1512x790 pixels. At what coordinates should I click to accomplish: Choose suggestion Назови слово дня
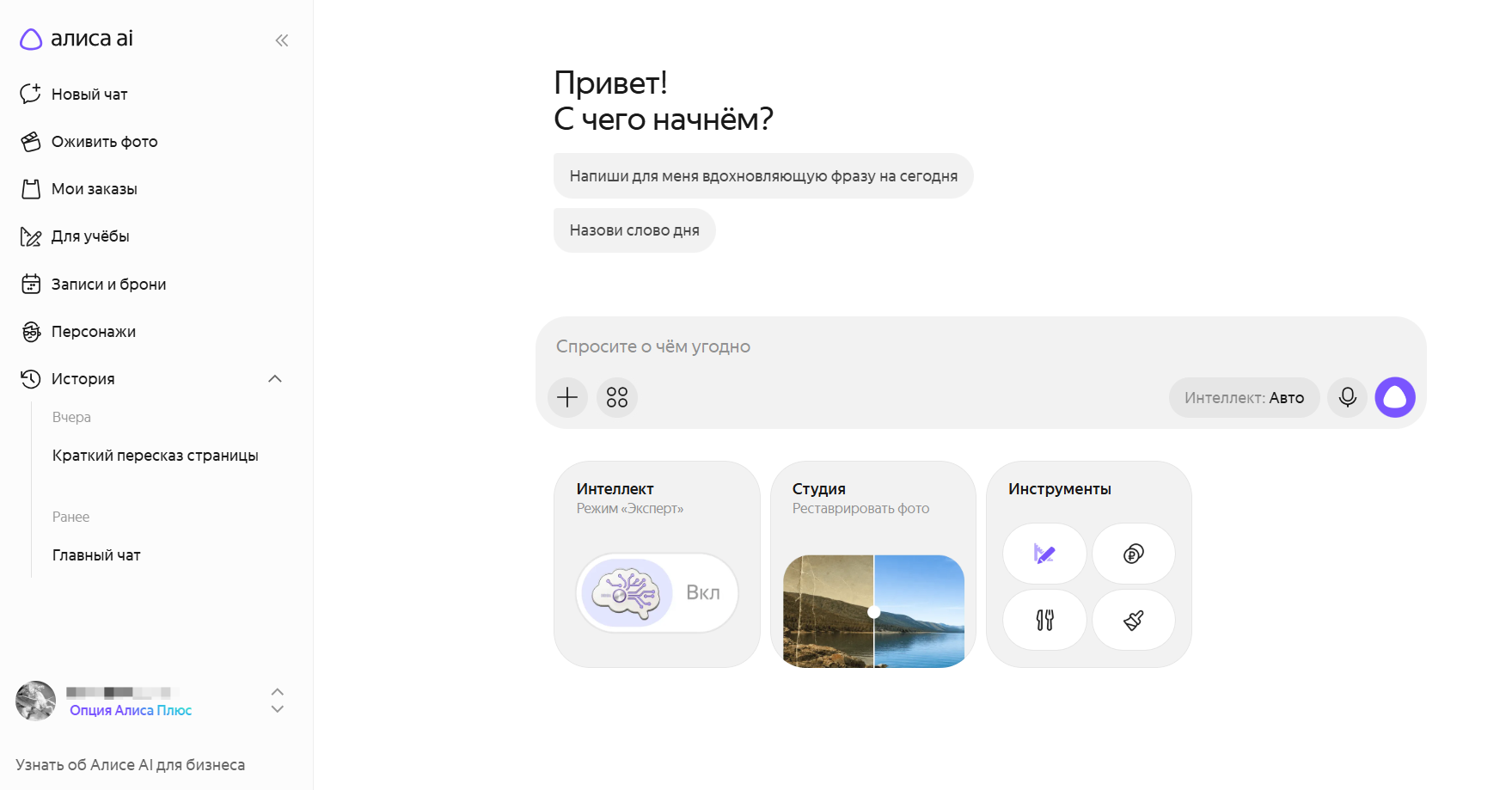point(634,230)
